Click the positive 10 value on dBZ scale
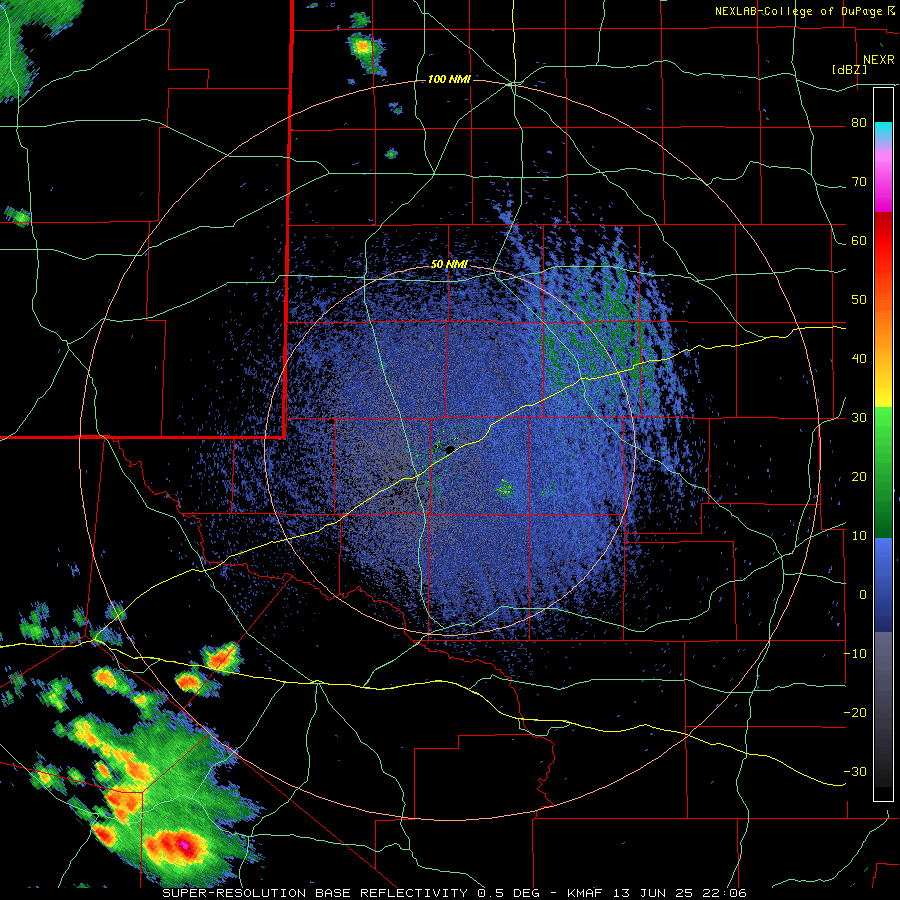Screen dimensions: 900x900 859,536
